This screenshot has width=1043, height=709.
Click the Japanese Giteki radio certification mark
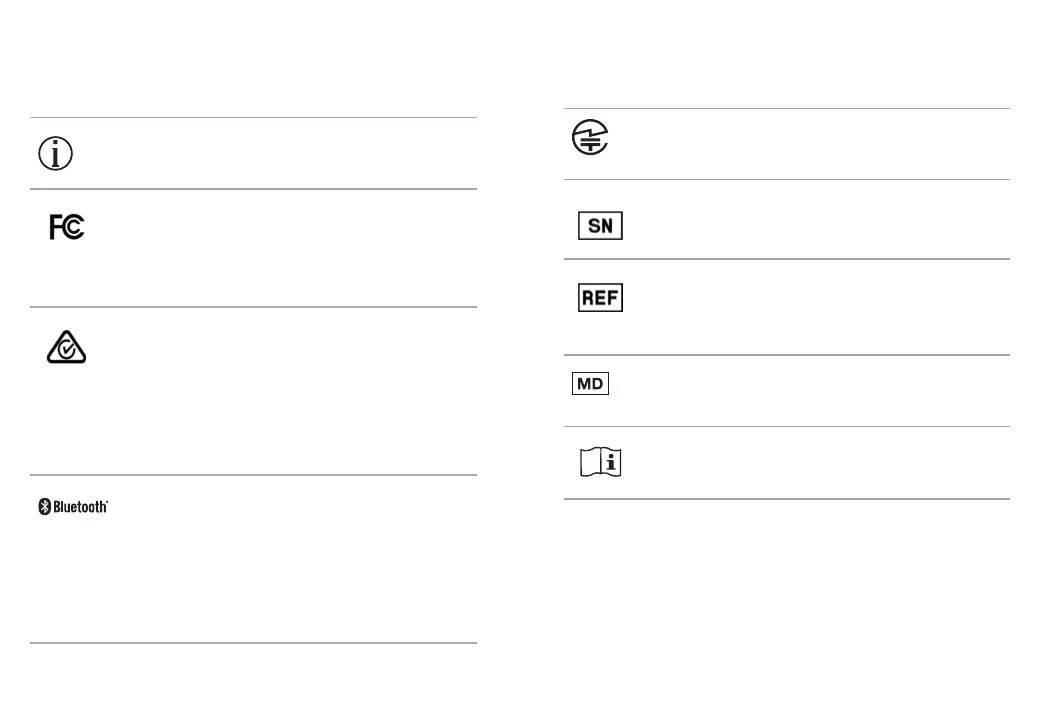(590, 137)
